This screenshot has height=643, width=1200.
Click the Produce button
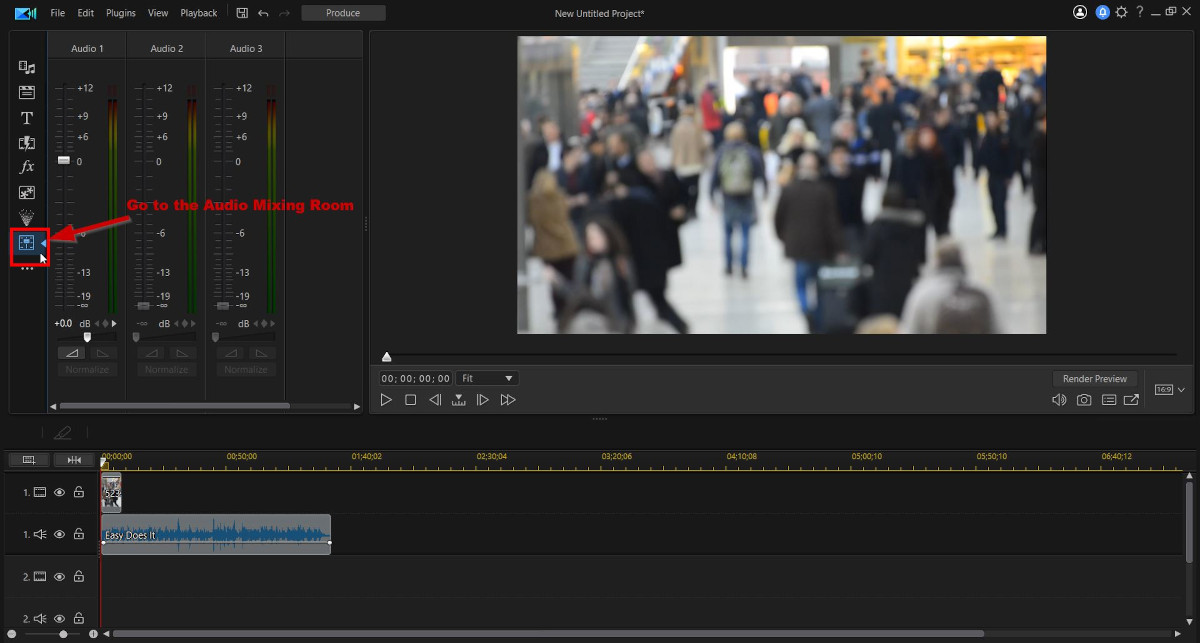[343, 13]
